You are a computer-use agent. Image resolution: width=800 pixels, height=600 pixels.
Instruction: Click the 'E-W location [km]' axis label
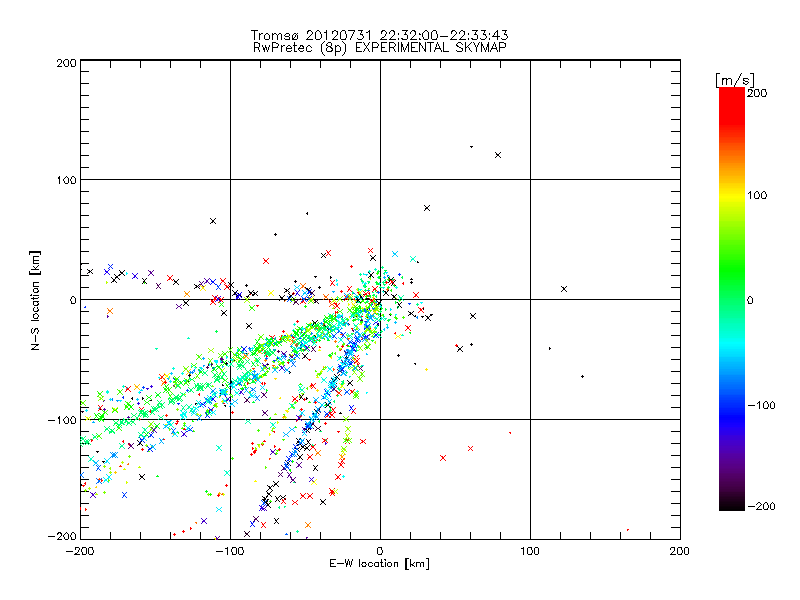pos(379,563)
